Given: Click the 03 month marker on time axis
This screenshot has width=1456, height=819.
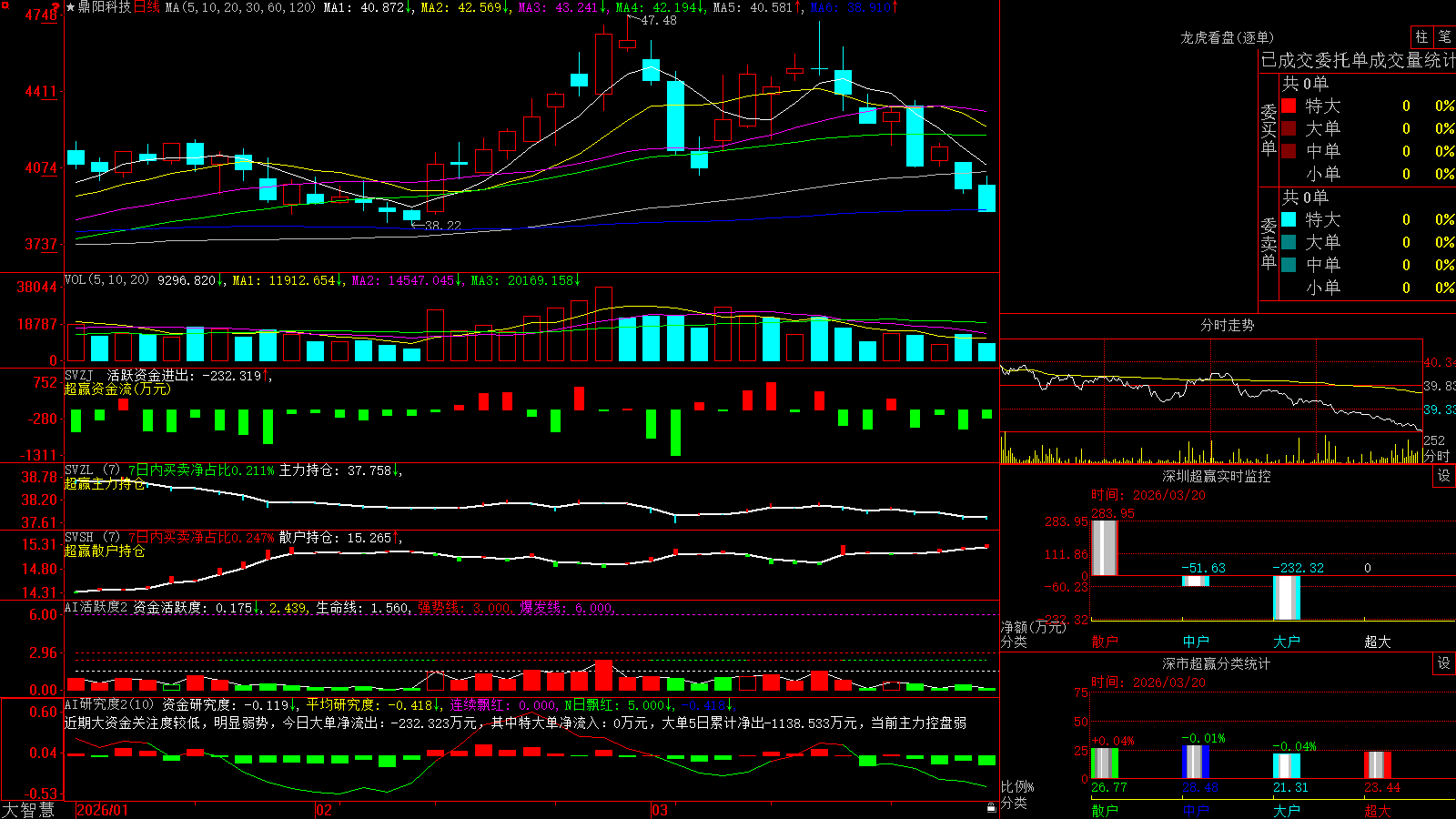Looking at the screenshot, I should point(660,810).
